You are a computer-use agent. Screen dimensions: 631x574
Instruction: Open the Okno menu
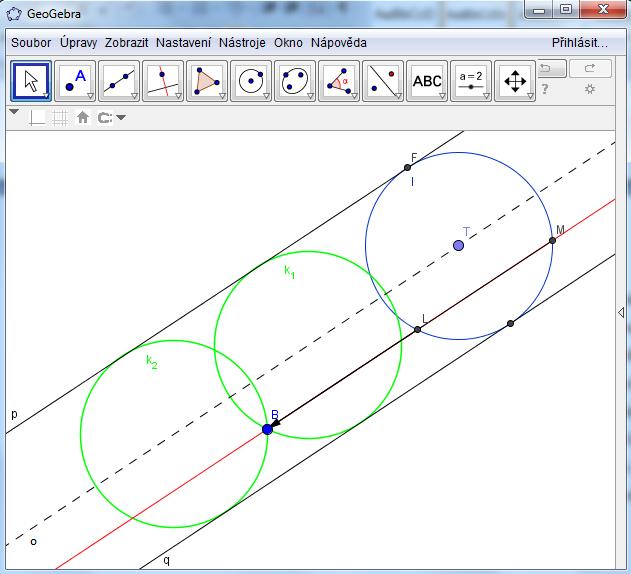click(x=288, y=43)
